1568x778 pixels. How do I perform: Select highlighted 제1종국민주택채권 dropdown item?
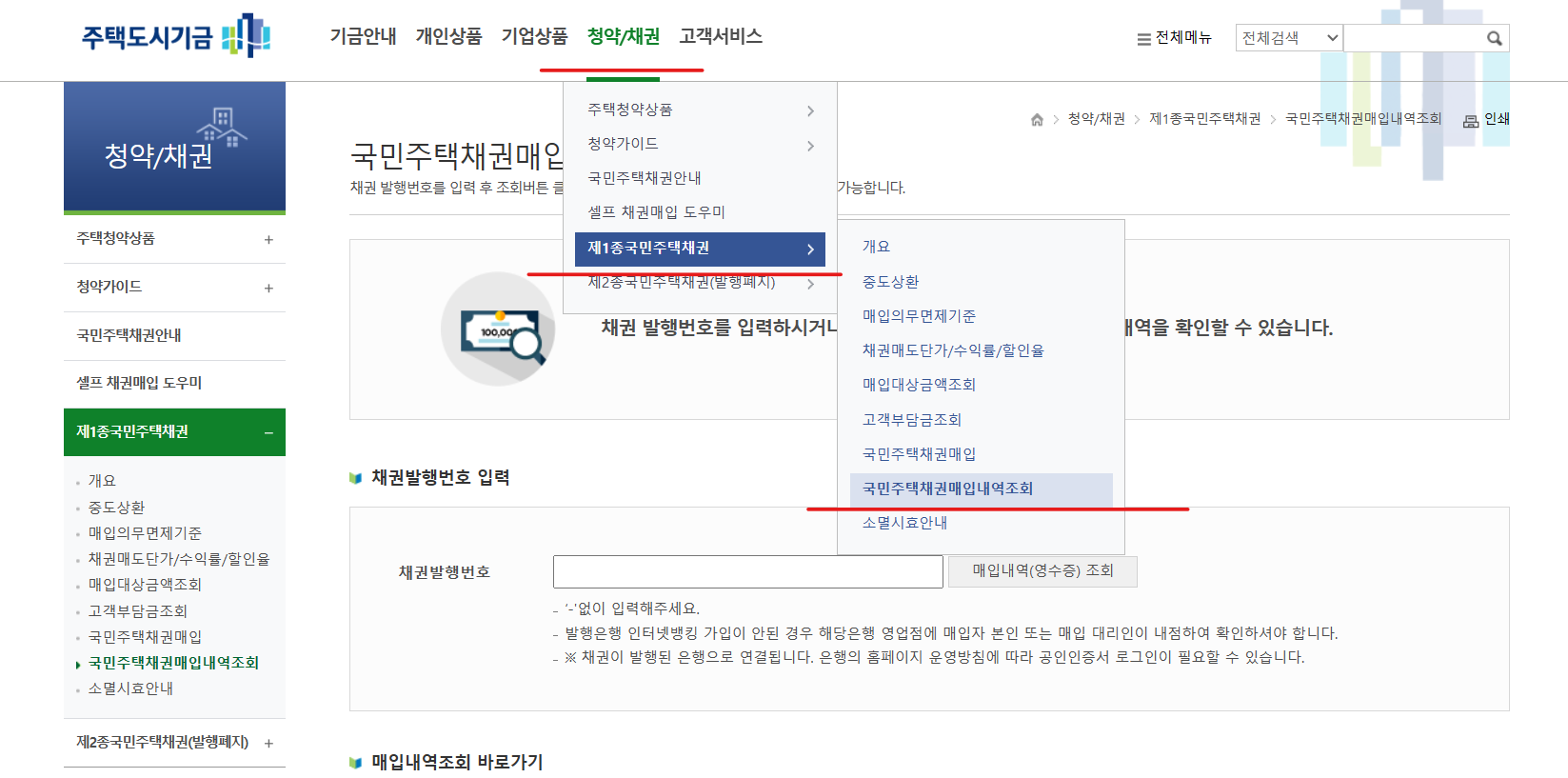(700, 249)
